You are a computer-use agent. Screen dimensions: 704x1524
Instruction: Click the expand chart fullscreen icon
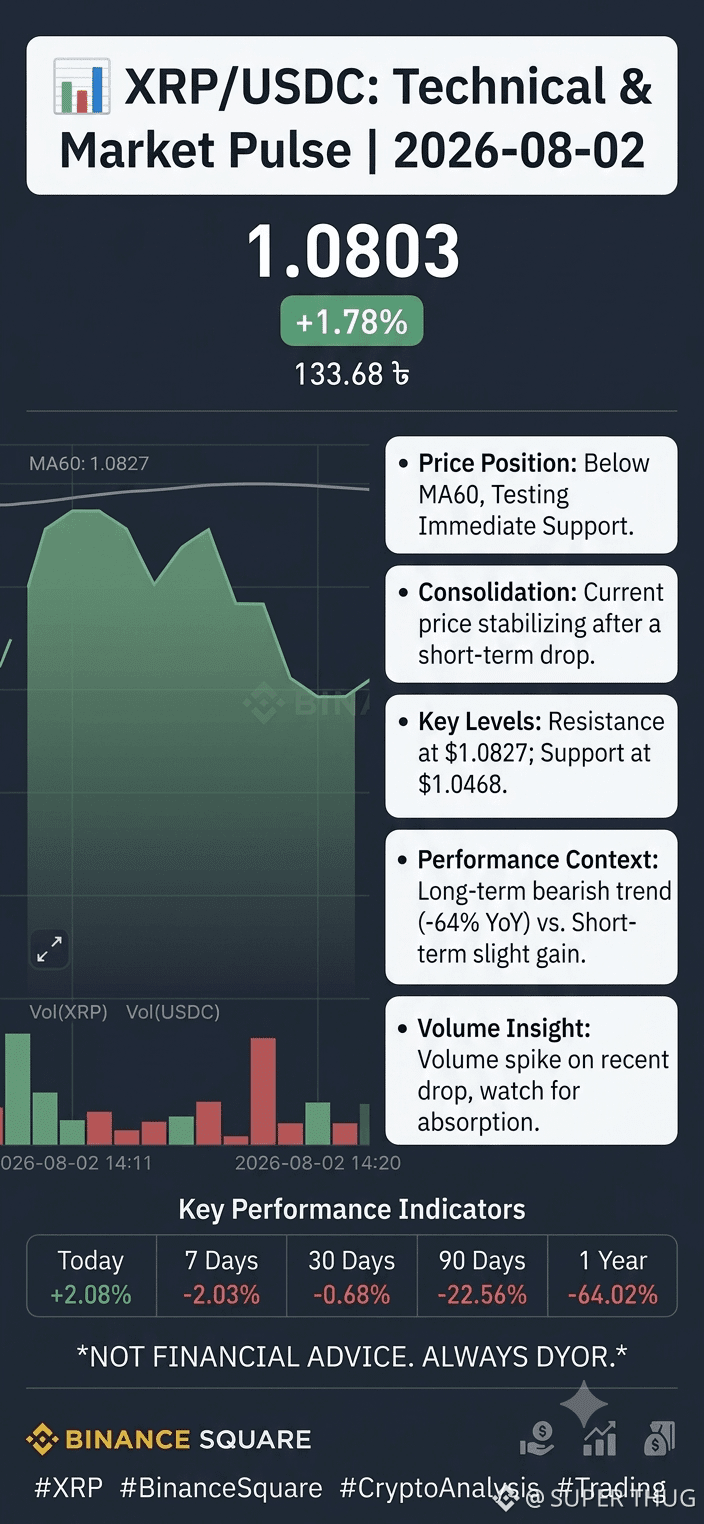coord(49,948)
